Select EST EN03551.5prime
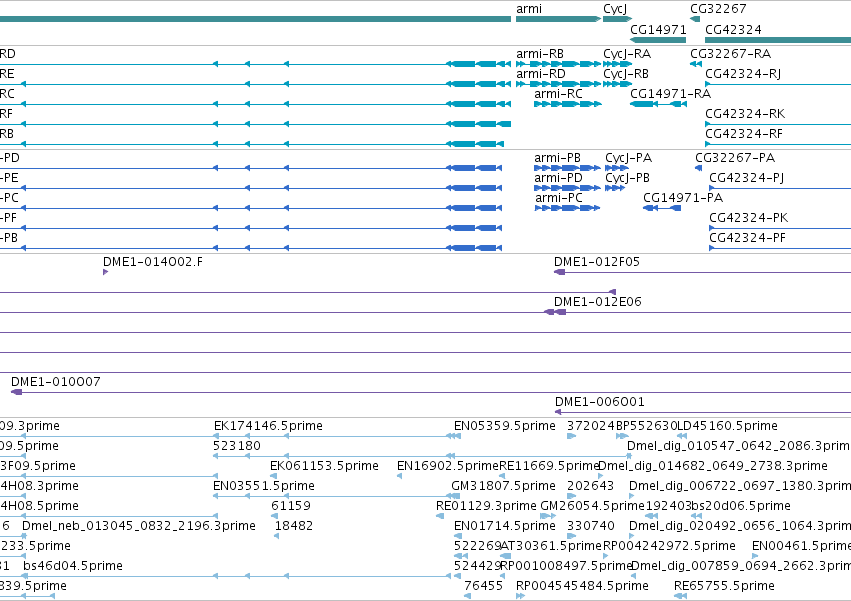Image resolution: width=851 pixels, height=601 pixels. (264, 486)
